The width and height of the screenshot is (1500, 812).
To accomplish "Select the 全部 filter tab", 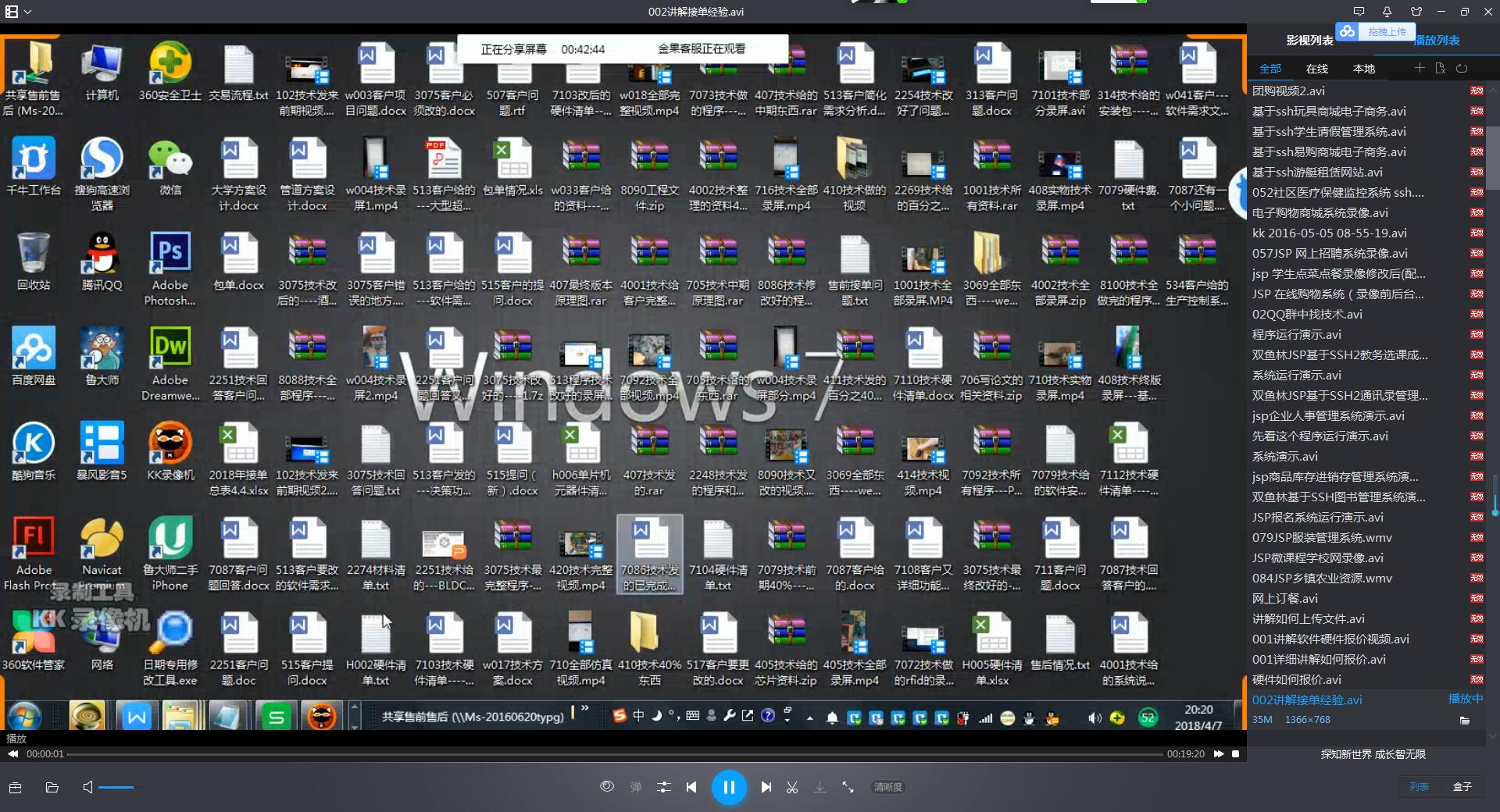I will point(1270,69).
